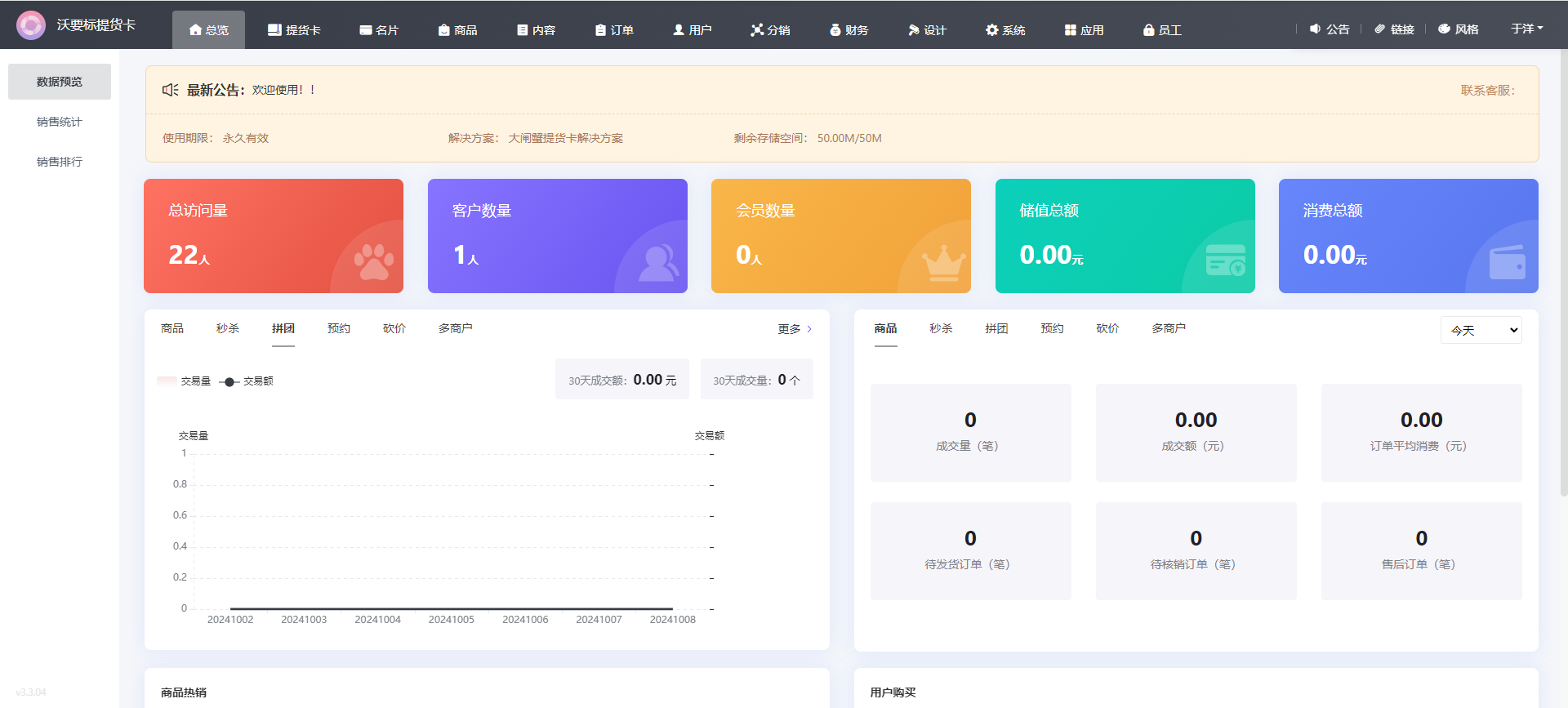Expand the 今天 date range dropdown
The image size is (1568, 708).
[x=1481, y=330]
